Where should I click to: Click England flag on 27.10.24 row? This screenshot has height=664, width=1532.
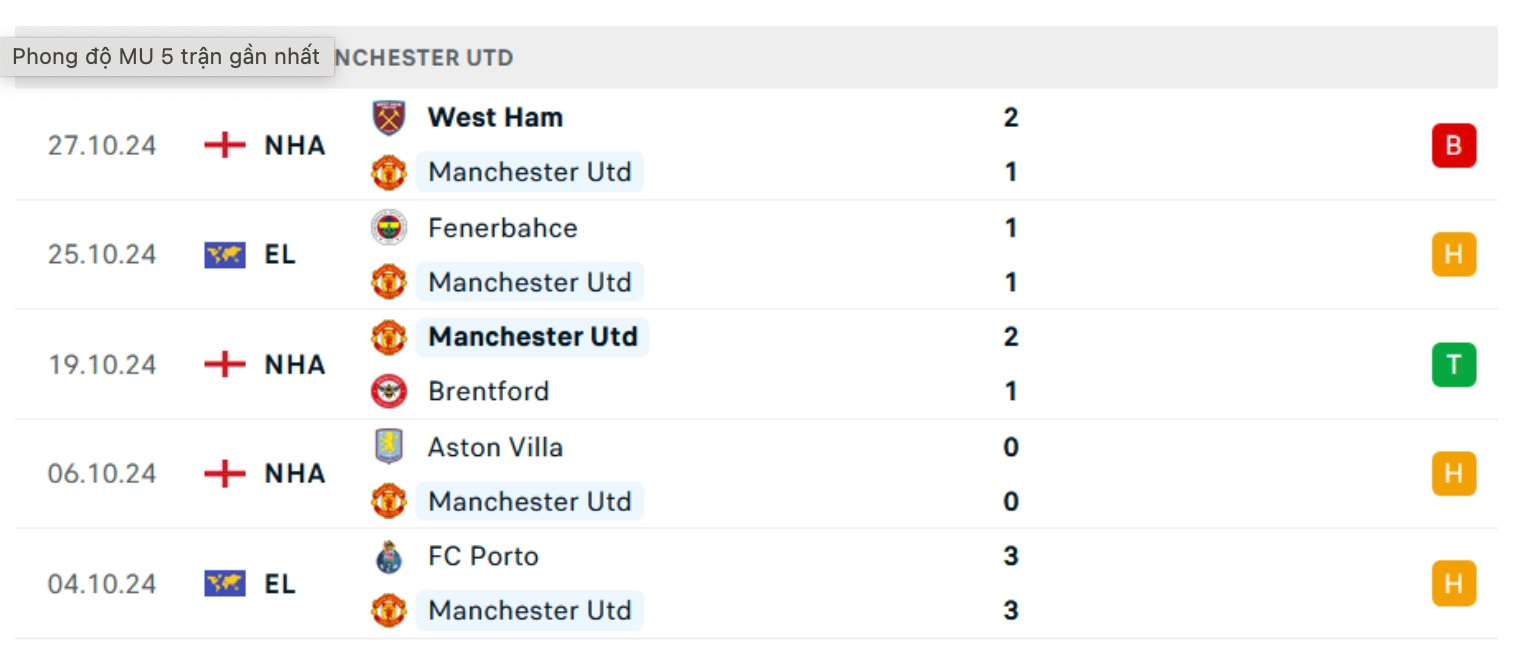[225, 145]
